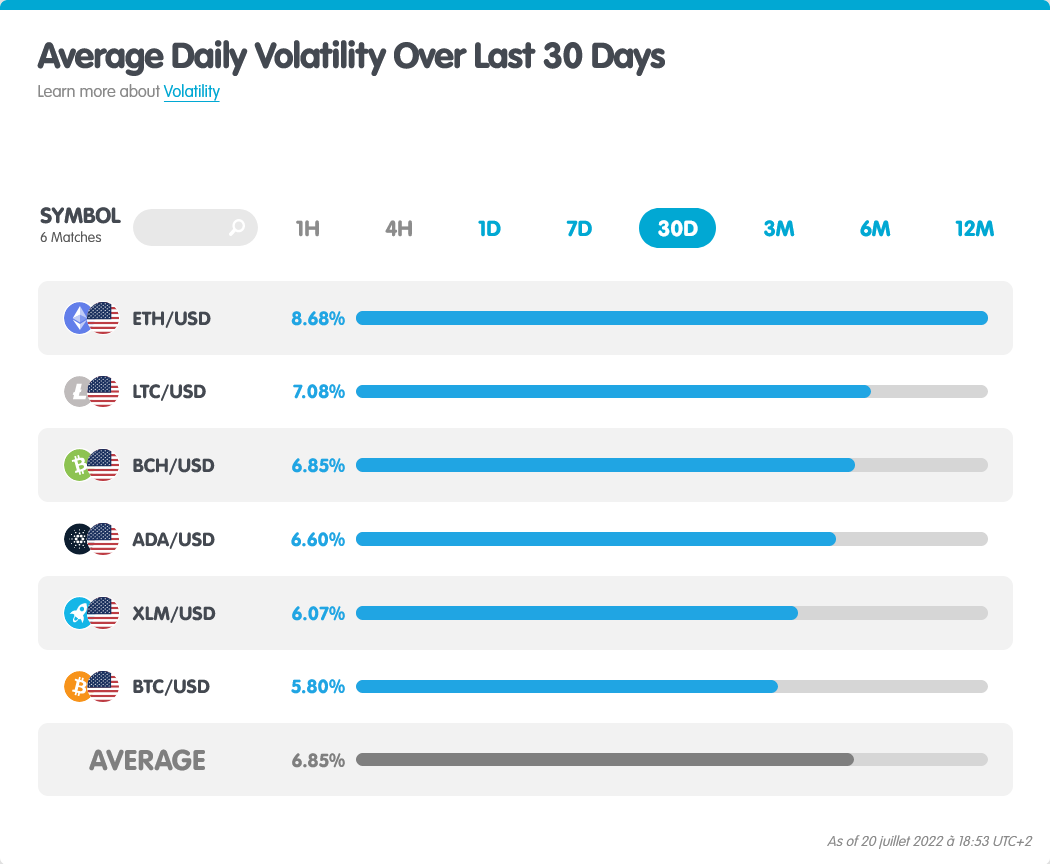This screenshot has height=864, width=1050.
Task: Click the ETH/USD Ethereum coin icon
Action: tap(77, 318)
